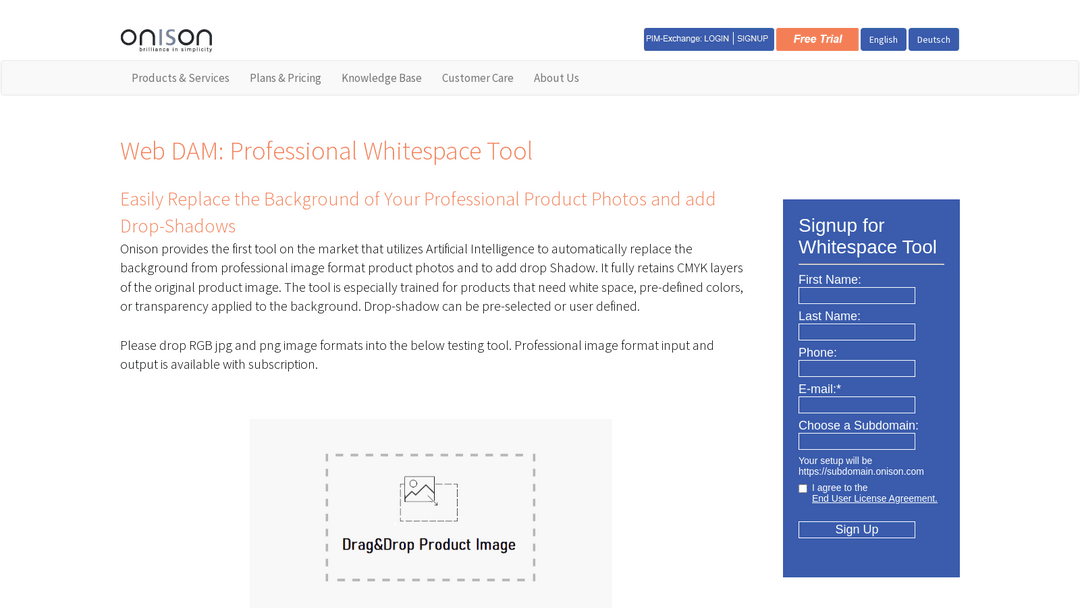Switch language to English
The height and width of the screenshot is (608, 1080).
click(883, 39)
